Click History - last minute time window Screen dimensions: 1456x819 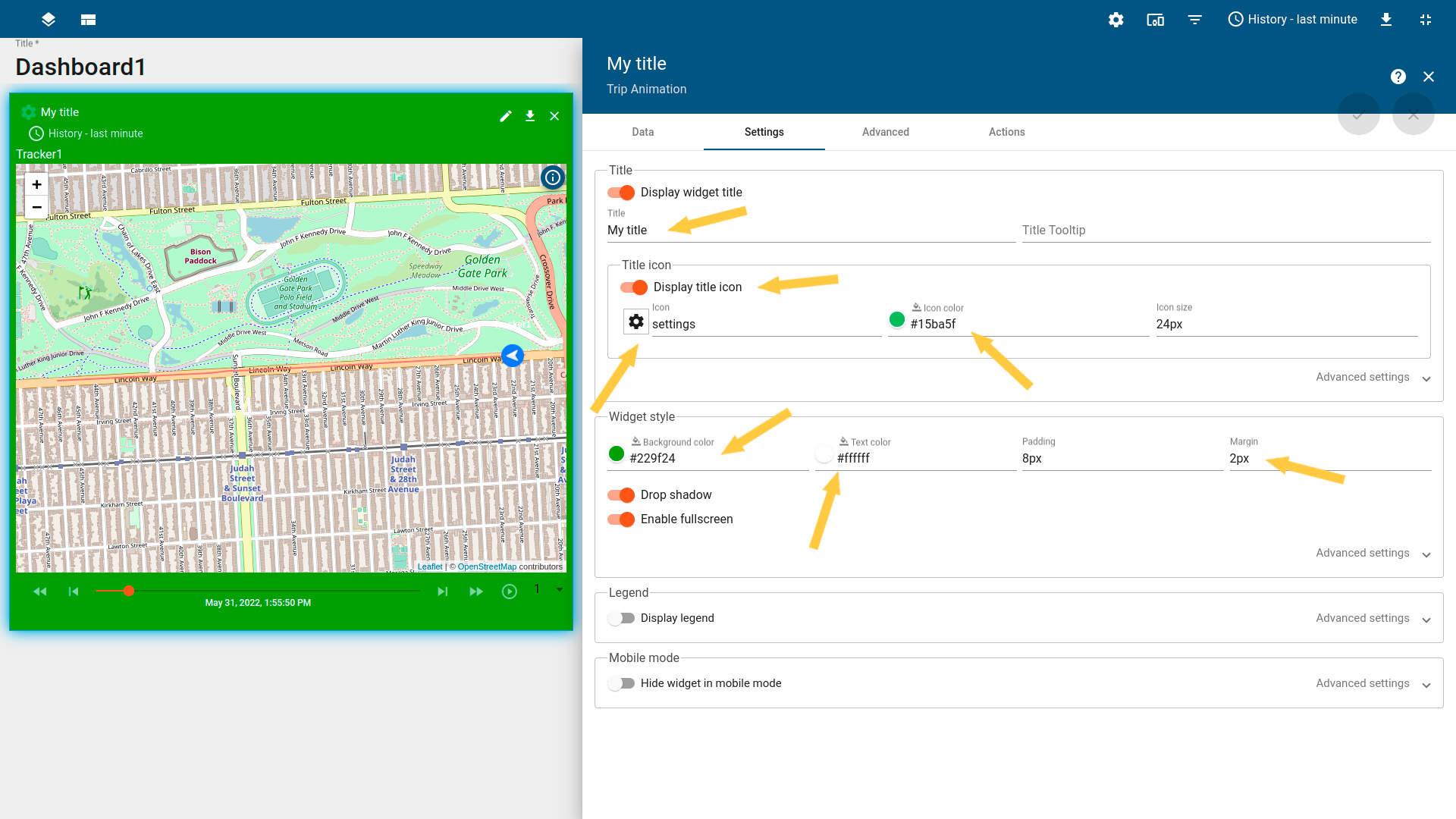coord(1292,20)
